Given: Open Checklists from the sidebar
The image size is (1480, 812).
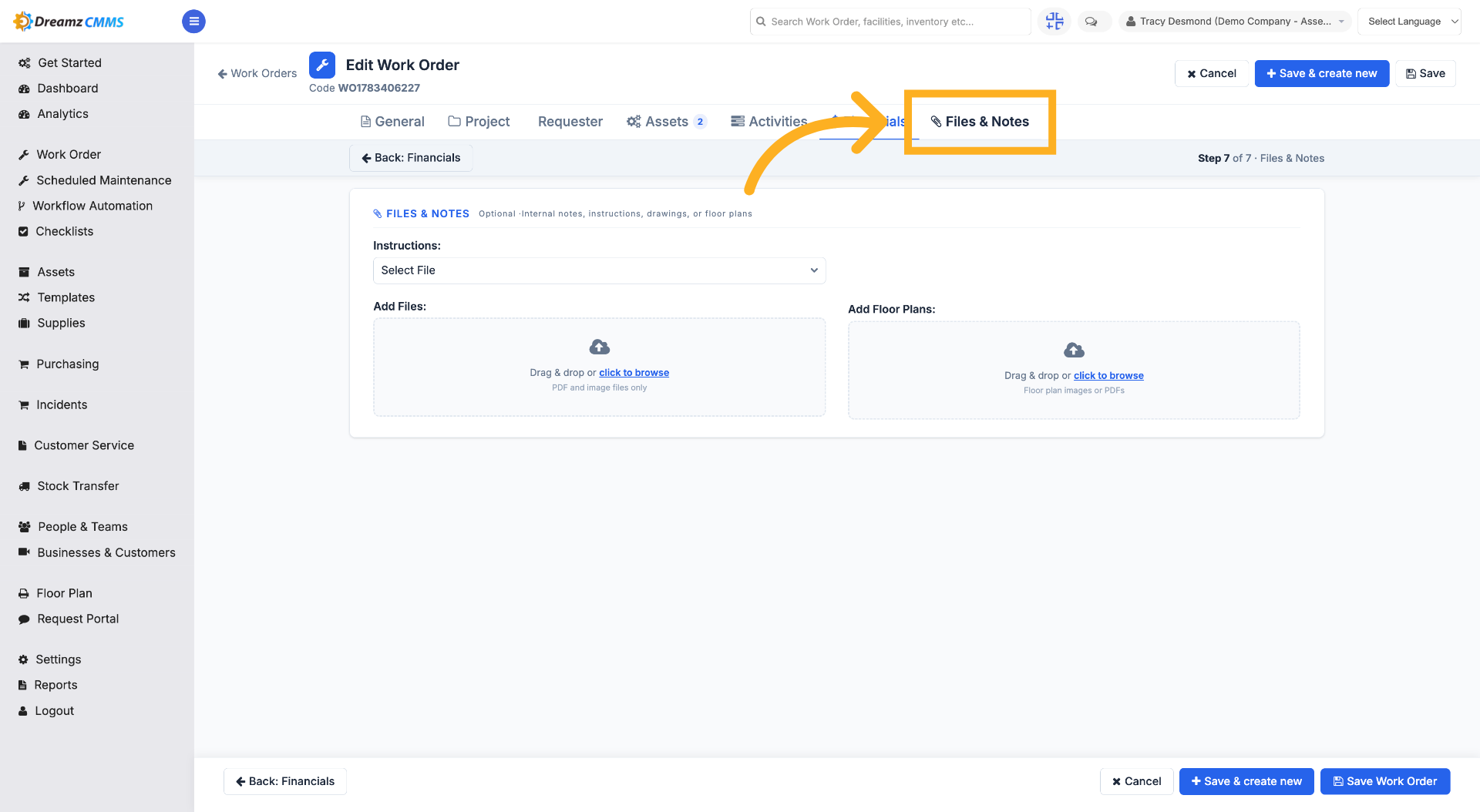Looking at the screenshot, I should (55, 231).
